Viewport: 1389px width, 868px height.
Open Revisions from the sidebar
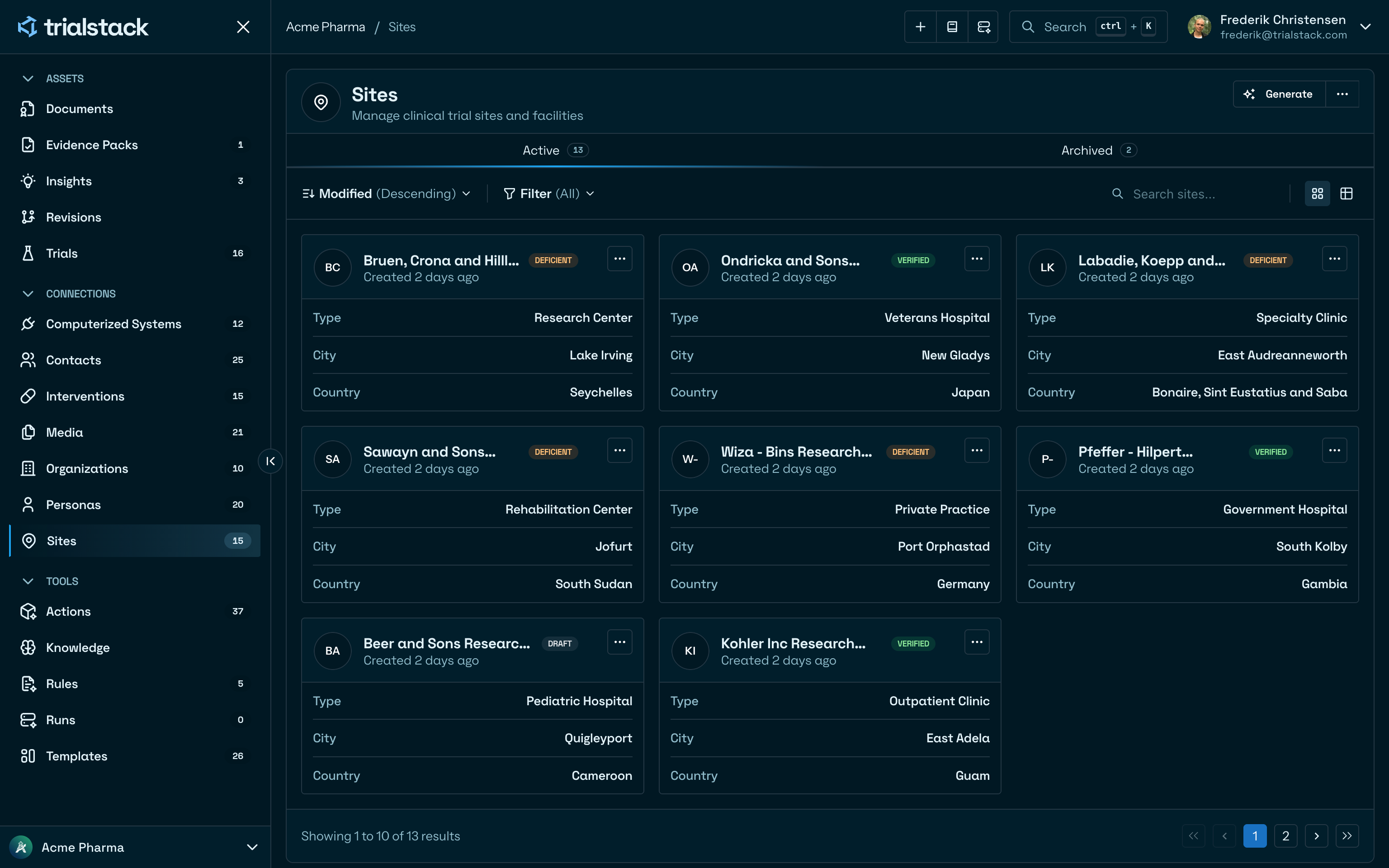point(135,217)
